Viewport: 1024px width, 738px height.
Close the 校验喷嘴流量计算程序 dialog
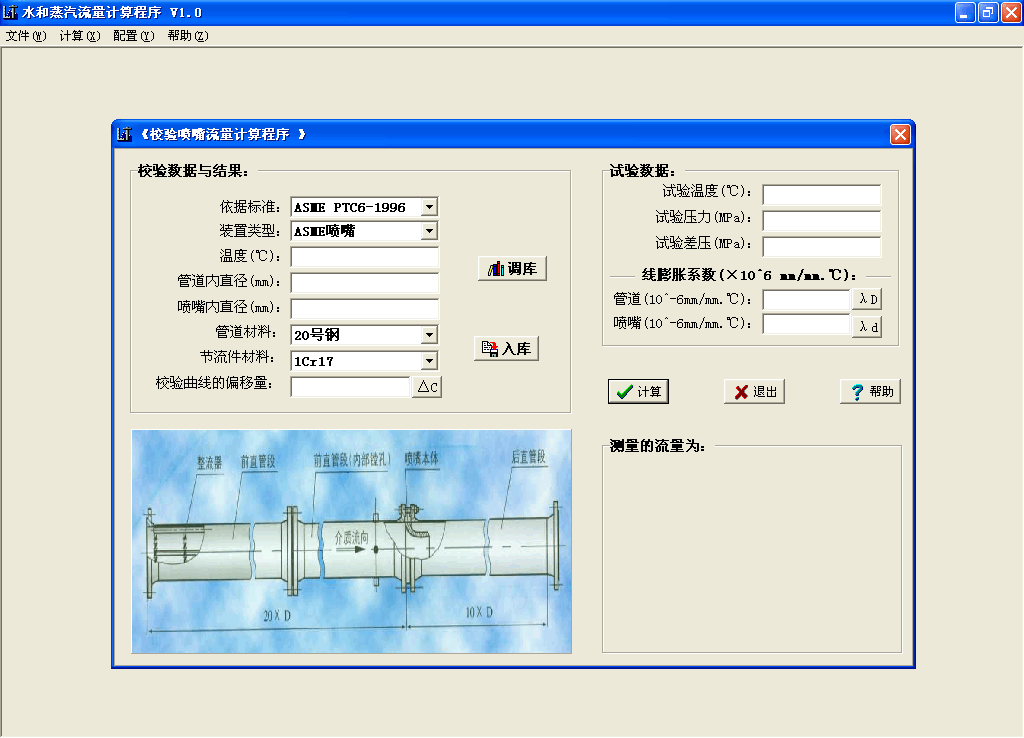tap(900, 135)
